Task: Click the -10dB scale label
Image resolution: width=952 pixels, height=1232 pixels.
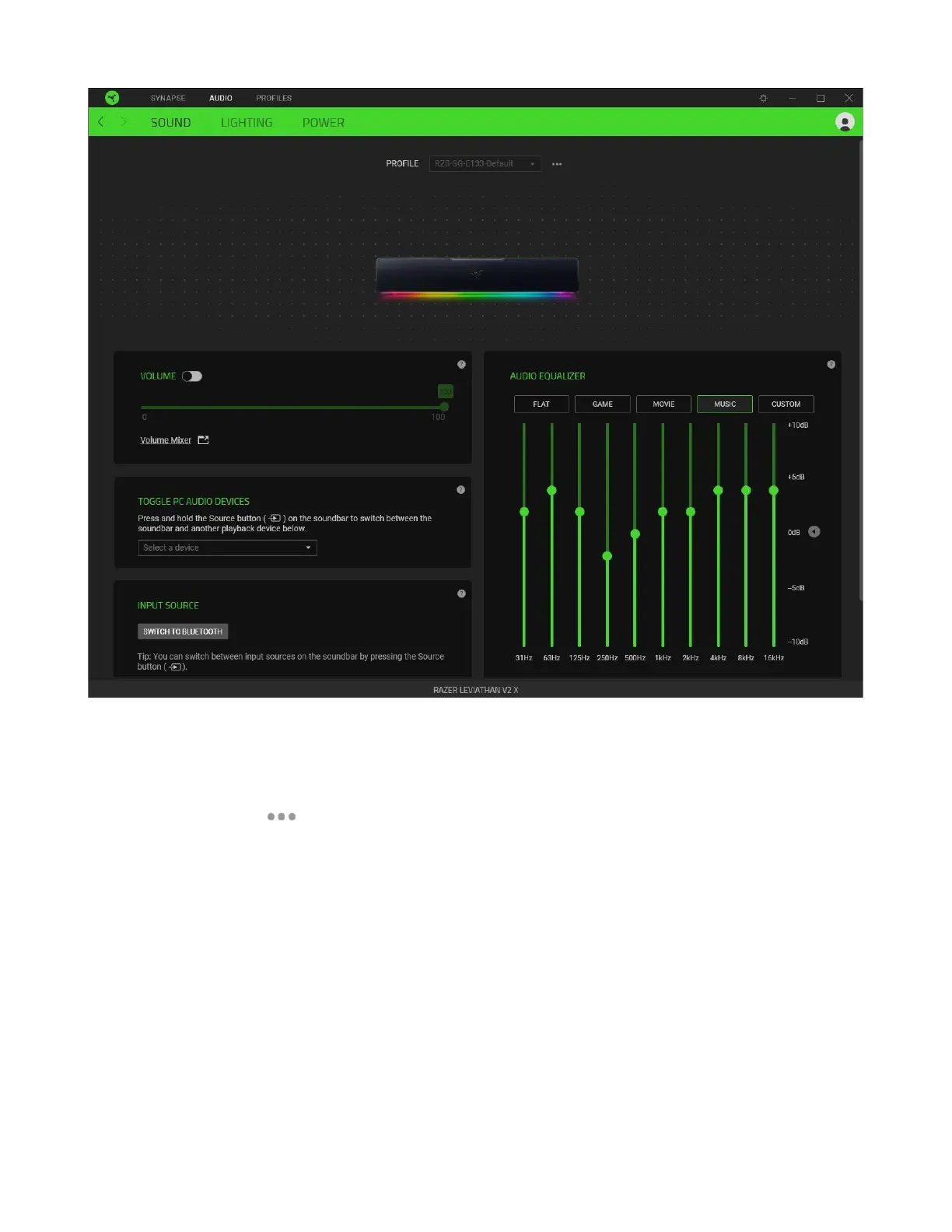Action: coord(798,642)
